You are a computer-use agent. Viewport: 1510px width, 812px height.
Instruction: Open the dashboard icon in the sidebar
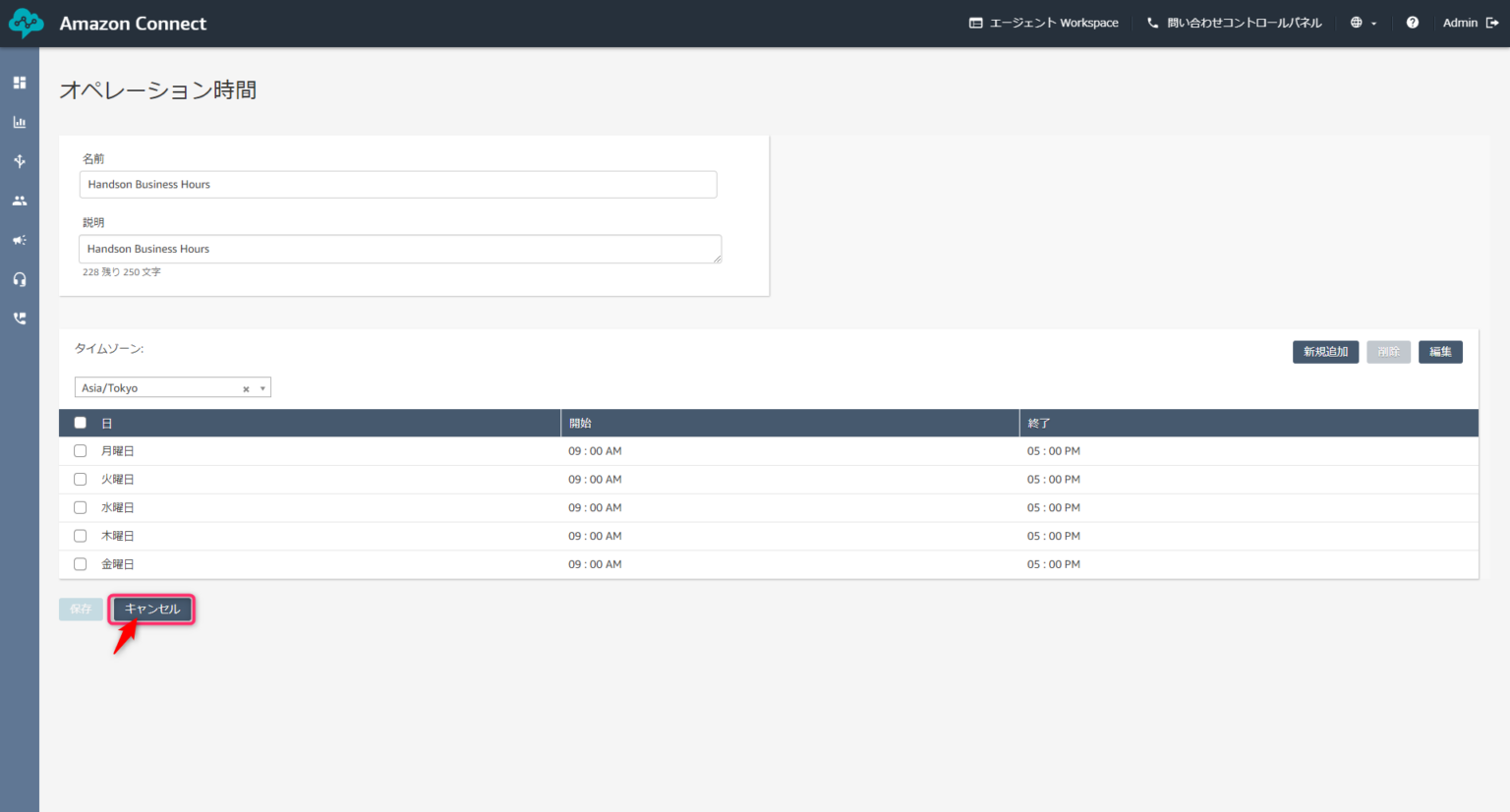coord(20,83)
